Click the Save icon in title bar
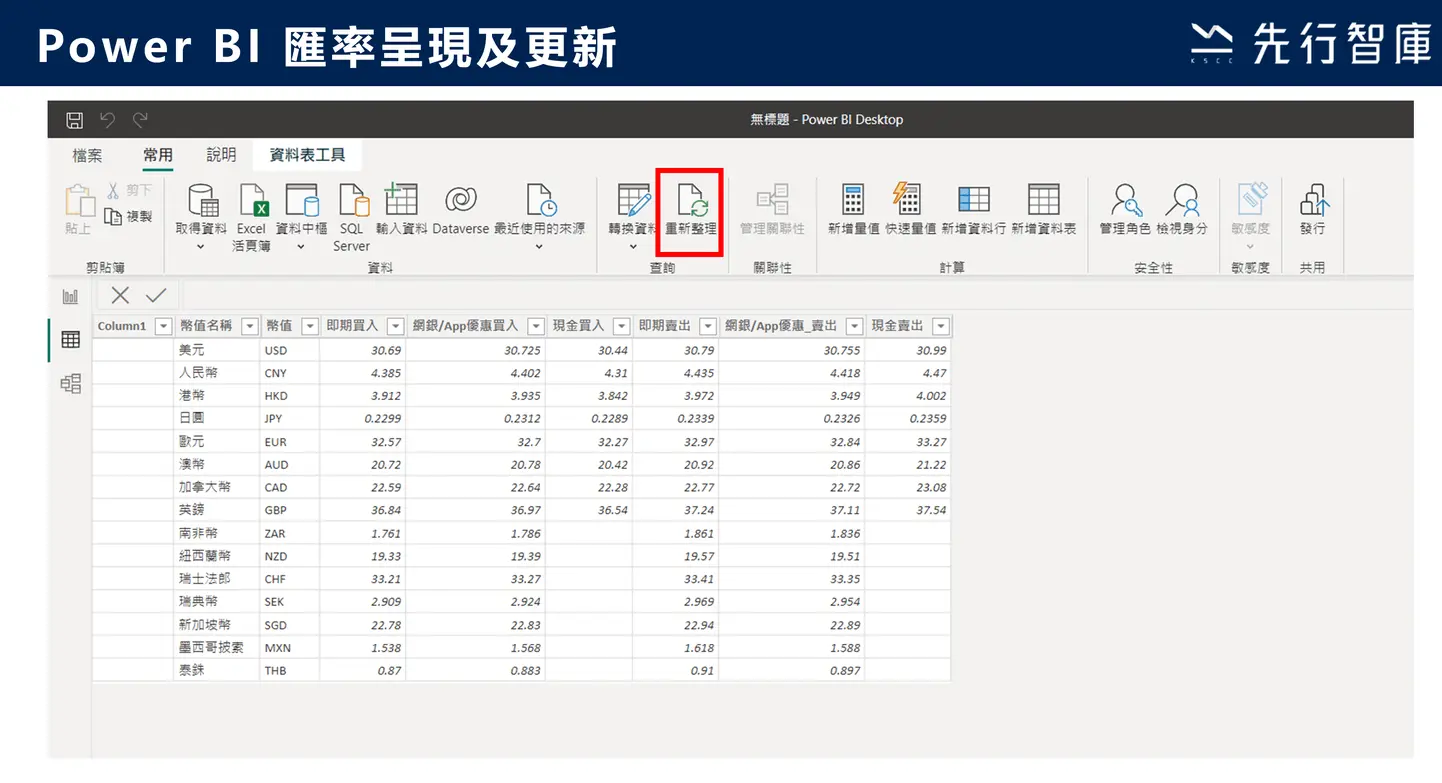Viewport: 1442px width, 783px height. pyautogui.click(x=75, y=120)
